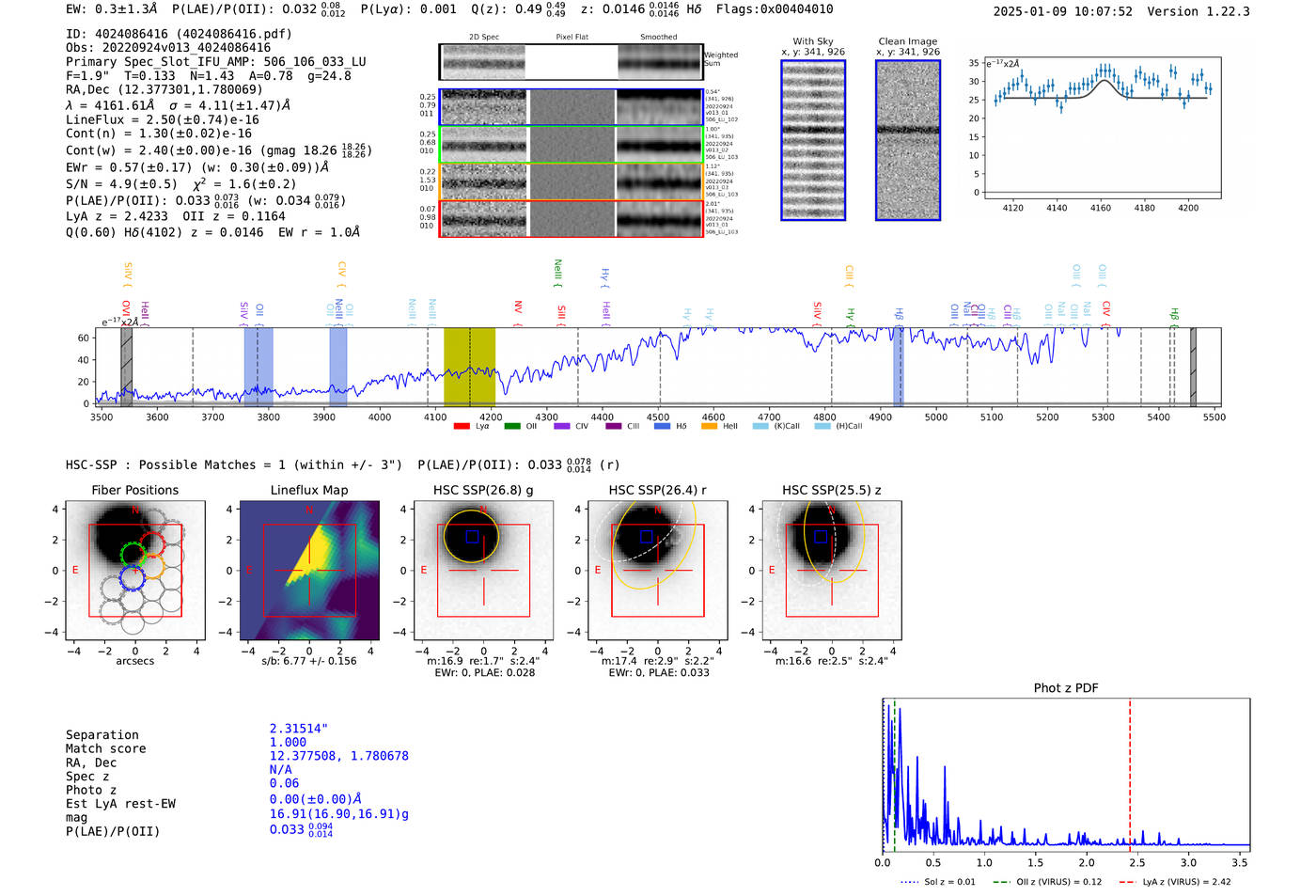Open the HSC SSP(26.8) g image
1316x896 pixels.
click(483, 571)
